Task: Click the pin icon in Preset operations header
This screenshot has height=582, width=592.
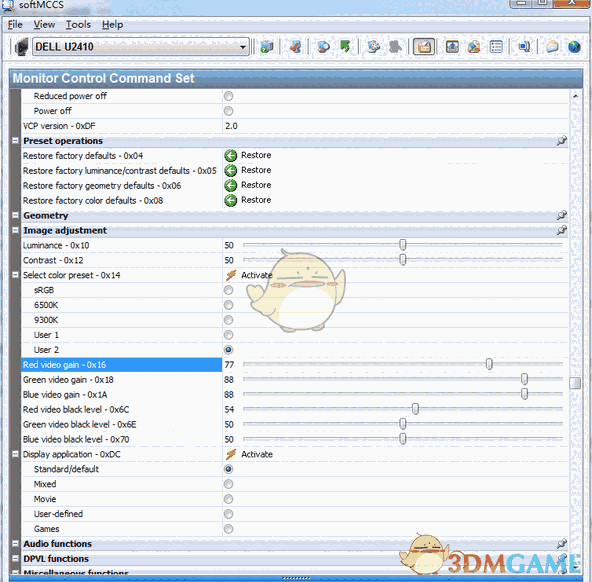Action: pyautogui.click(x=561, y=141)
